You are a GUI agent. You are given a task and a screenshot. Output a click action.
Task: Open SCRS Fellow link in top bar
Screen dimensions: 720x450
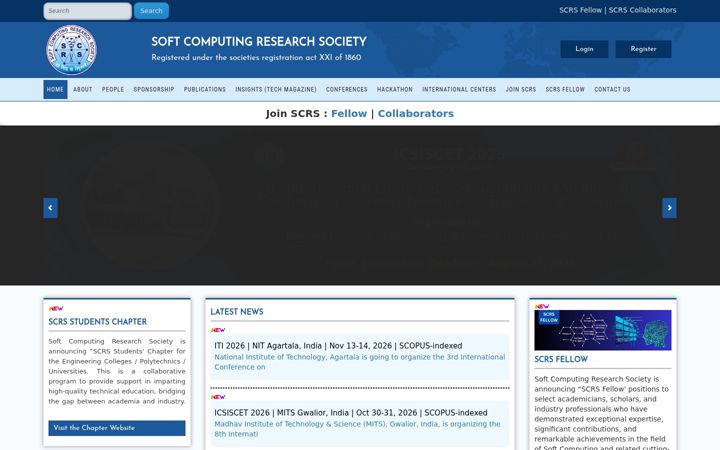(x=580, y=10)
